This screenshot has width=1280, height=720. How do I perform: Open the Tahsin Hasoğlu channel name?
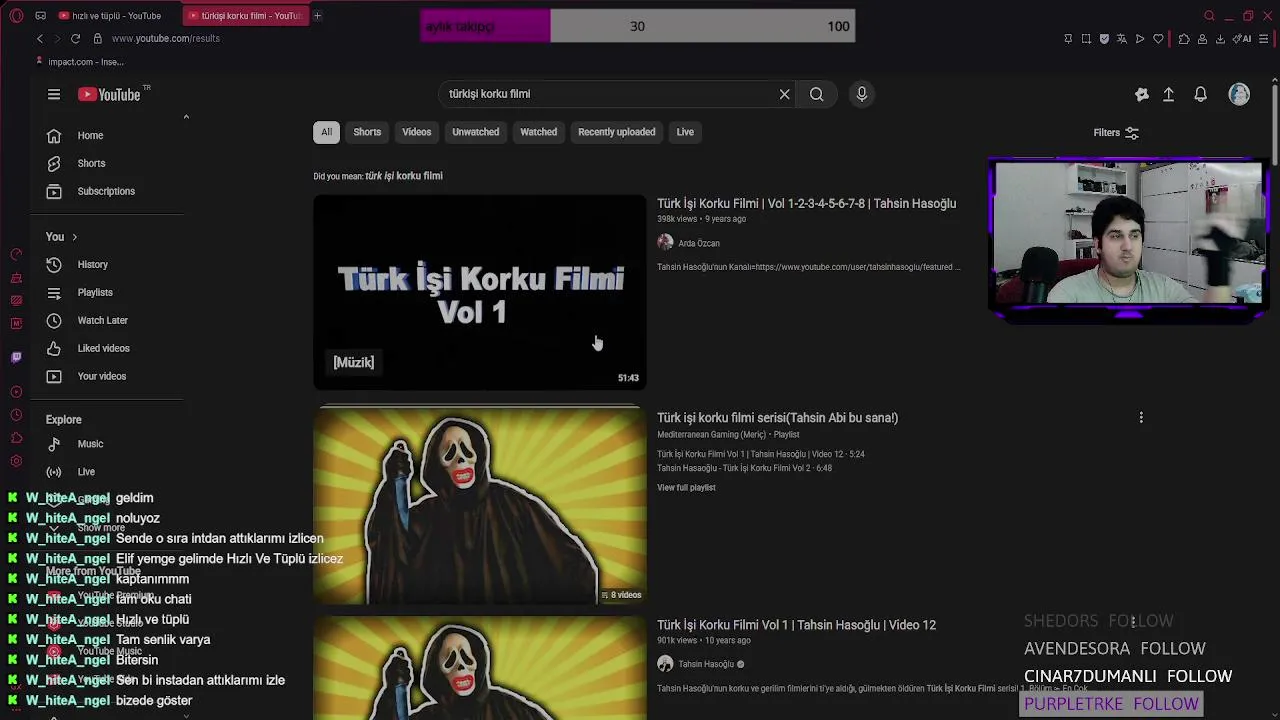[706, 664]
